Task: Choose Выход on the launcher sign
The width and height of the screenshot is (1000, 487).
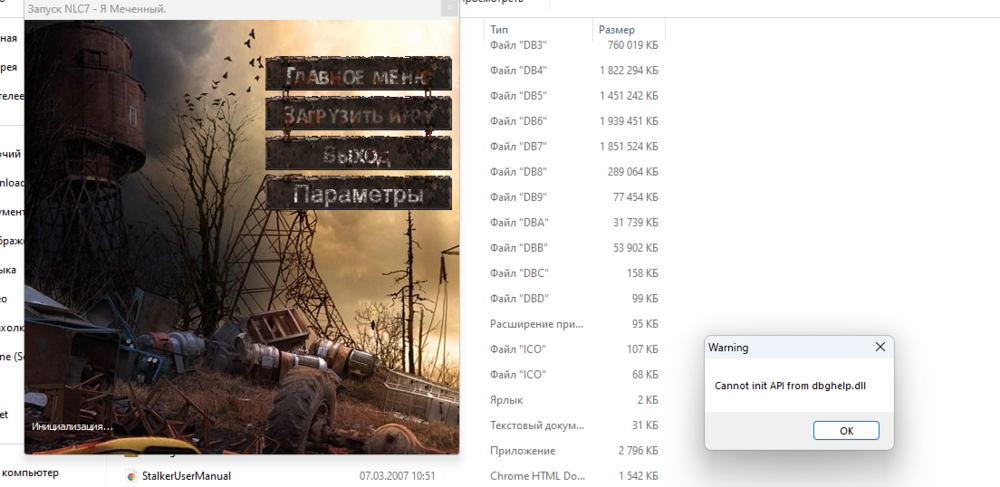Action: (358, 154)
